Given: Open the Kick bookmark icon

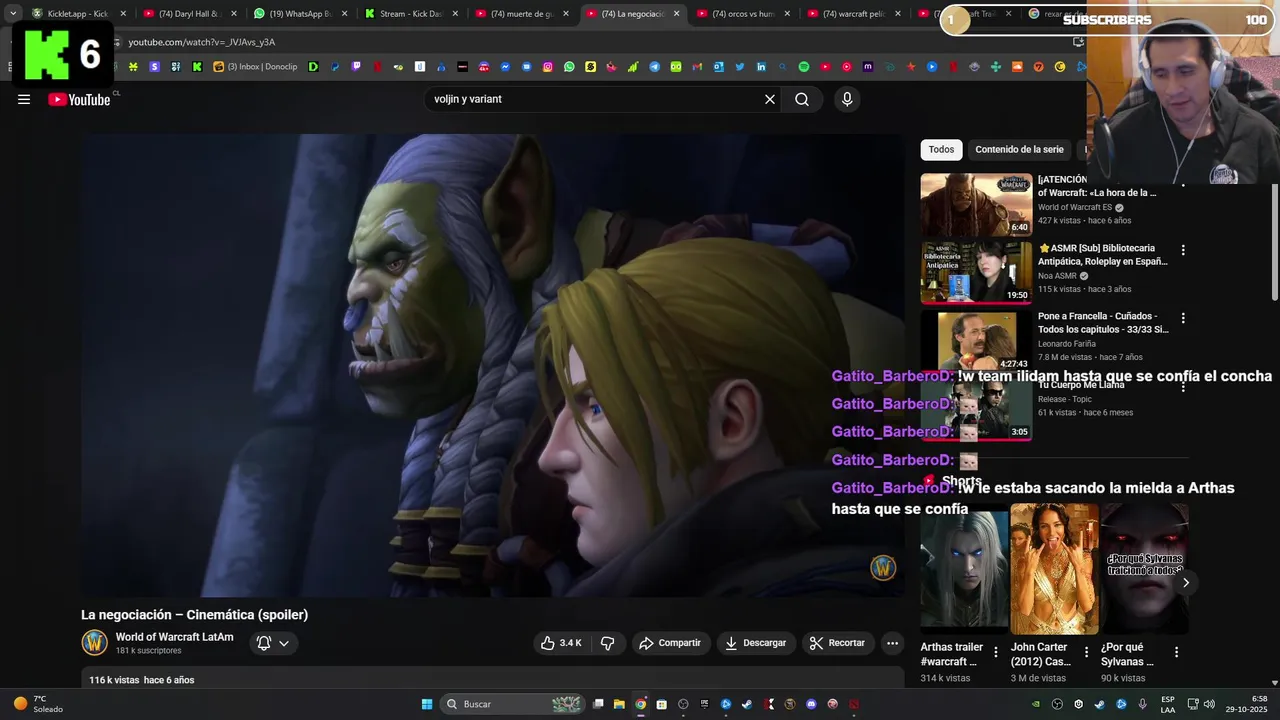Looking at the screenshot, I should pyautogui.click(x=197, y=67).
